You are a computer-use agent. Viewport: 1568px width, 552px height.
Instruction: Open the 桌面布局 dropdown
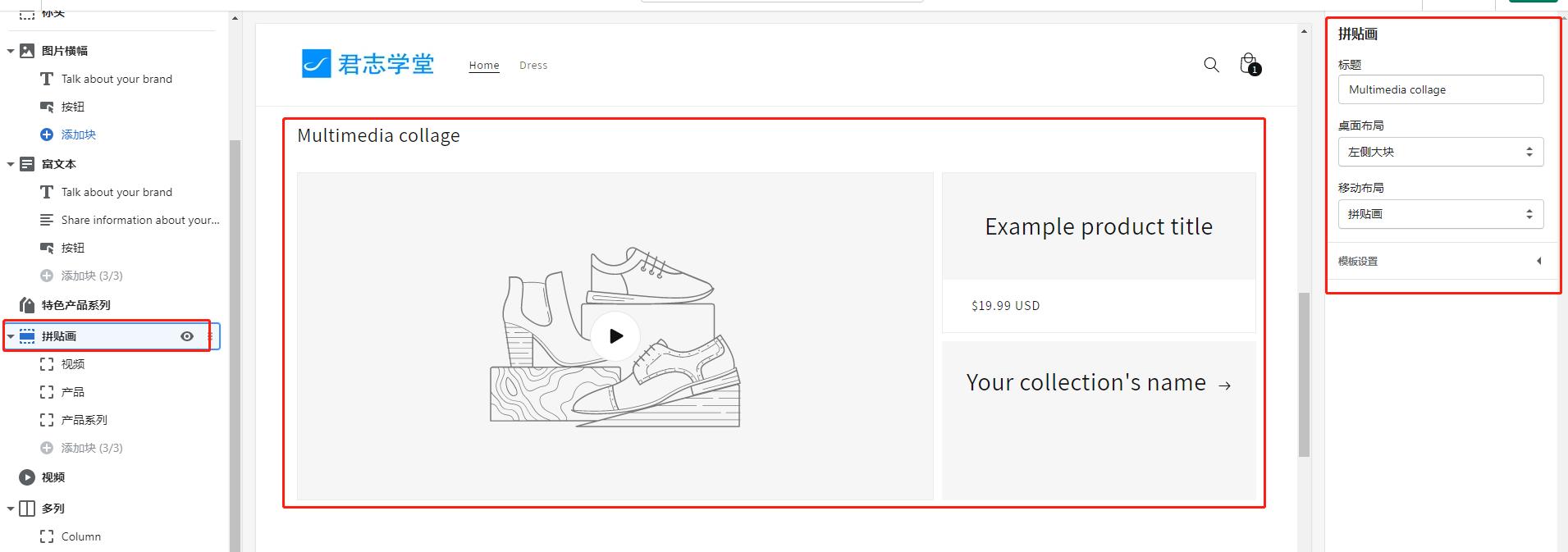(1440, 152)
